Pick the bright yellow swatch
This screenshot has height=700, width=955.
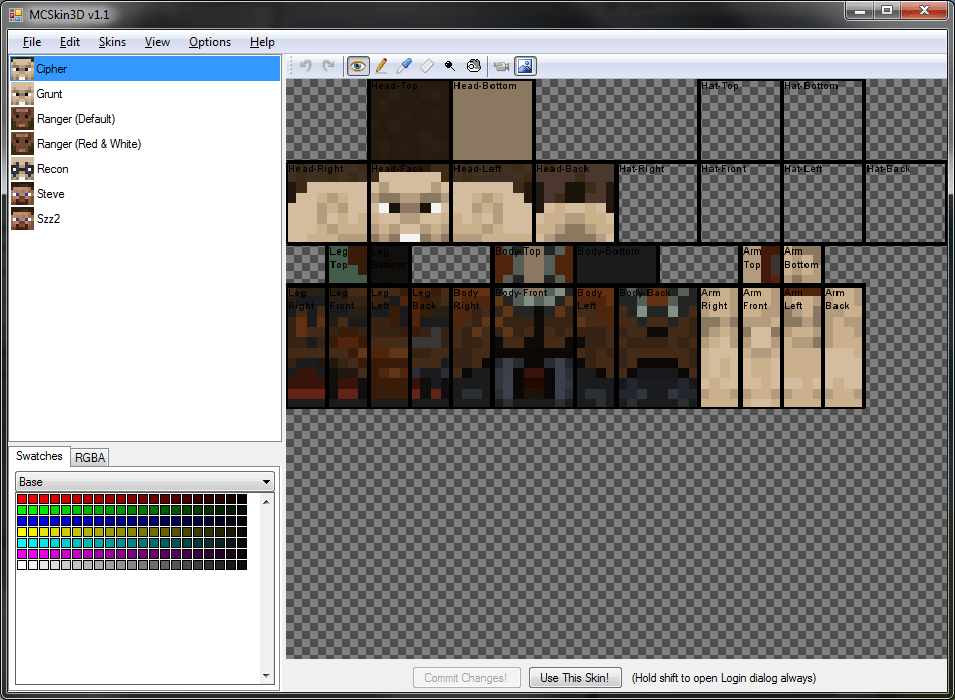[22, 532]
